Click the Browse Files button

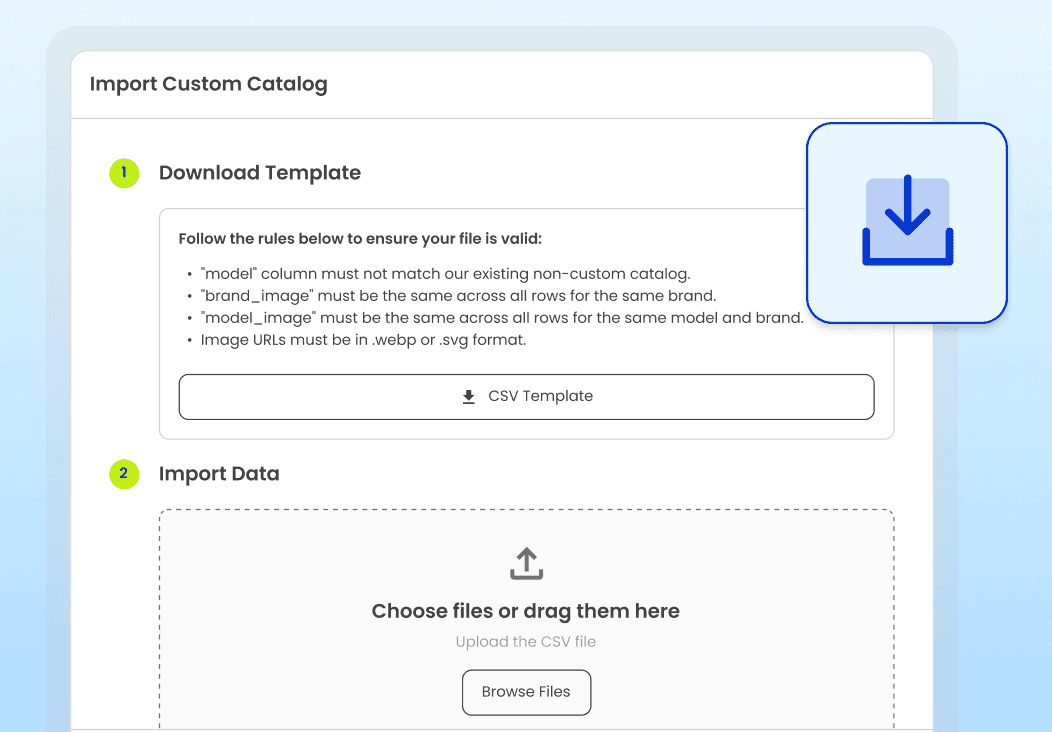[x=526, y=692]
